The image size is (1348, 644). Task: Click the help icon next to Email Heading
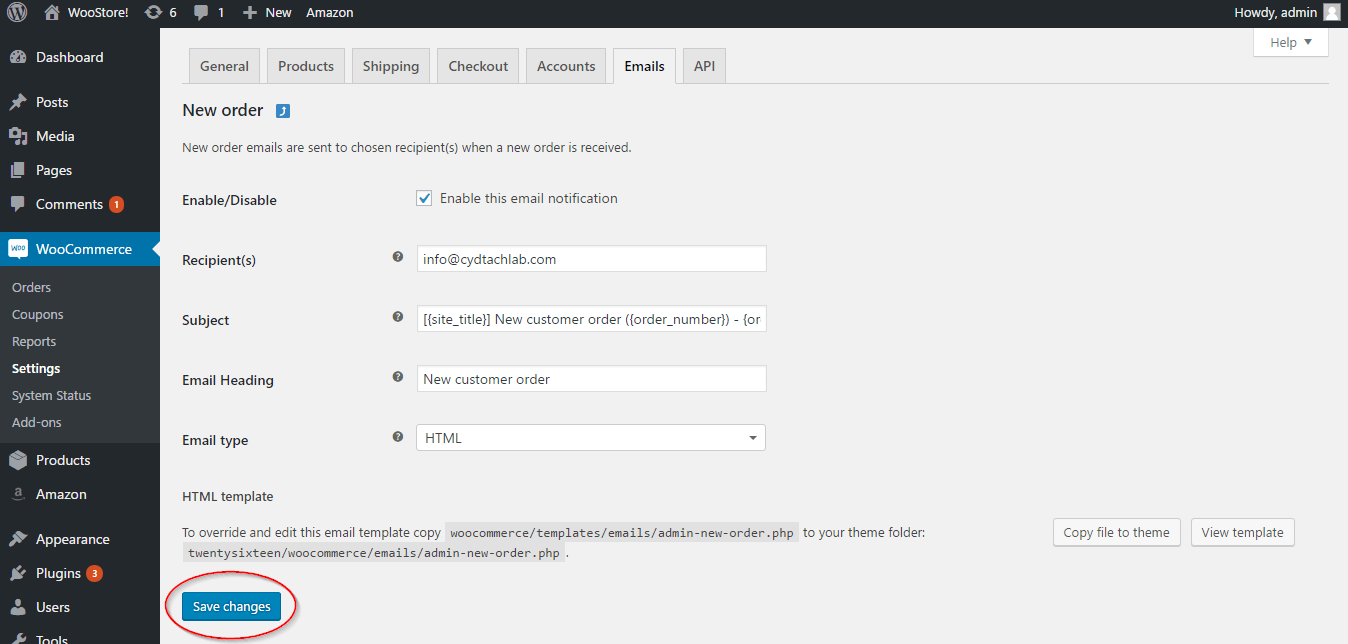tap(398, 377)
